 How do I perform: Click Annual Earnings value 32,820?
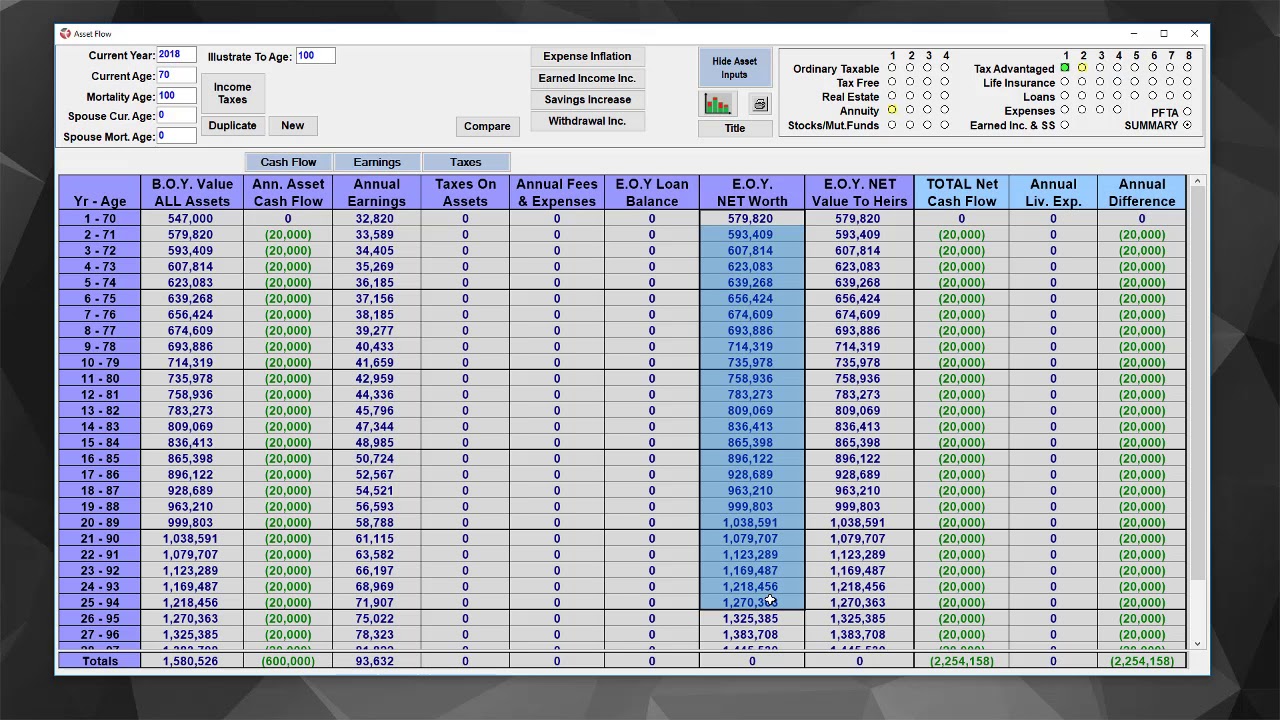pyautogui.click(x=376, y=218)
